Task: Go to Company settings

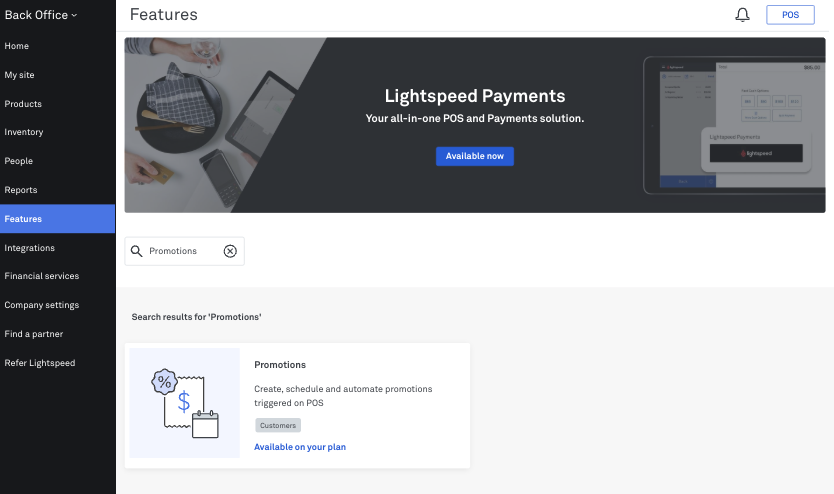Action: [41, 305]
